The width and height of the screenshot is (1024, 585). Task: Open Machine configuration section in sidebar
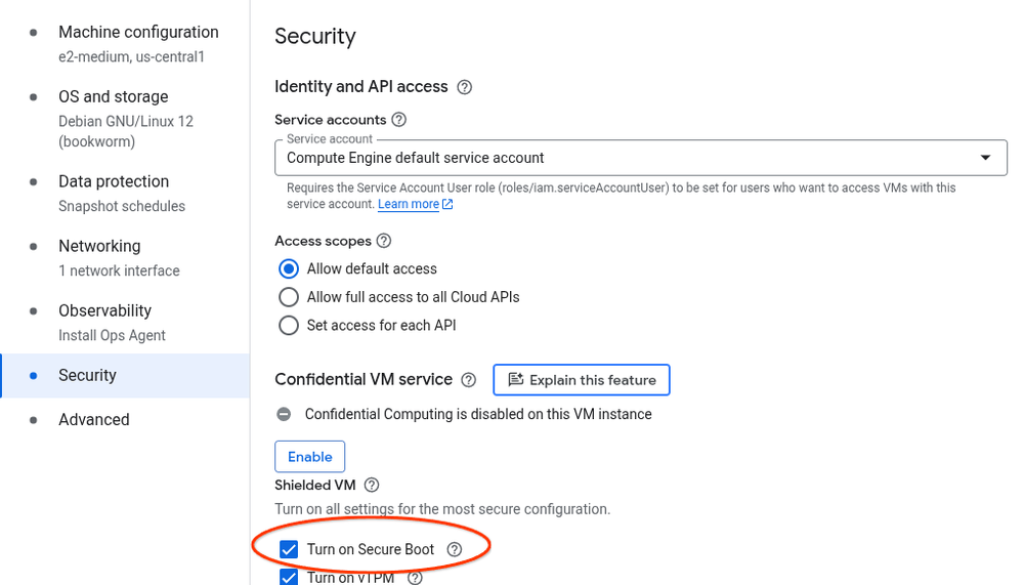138,33
